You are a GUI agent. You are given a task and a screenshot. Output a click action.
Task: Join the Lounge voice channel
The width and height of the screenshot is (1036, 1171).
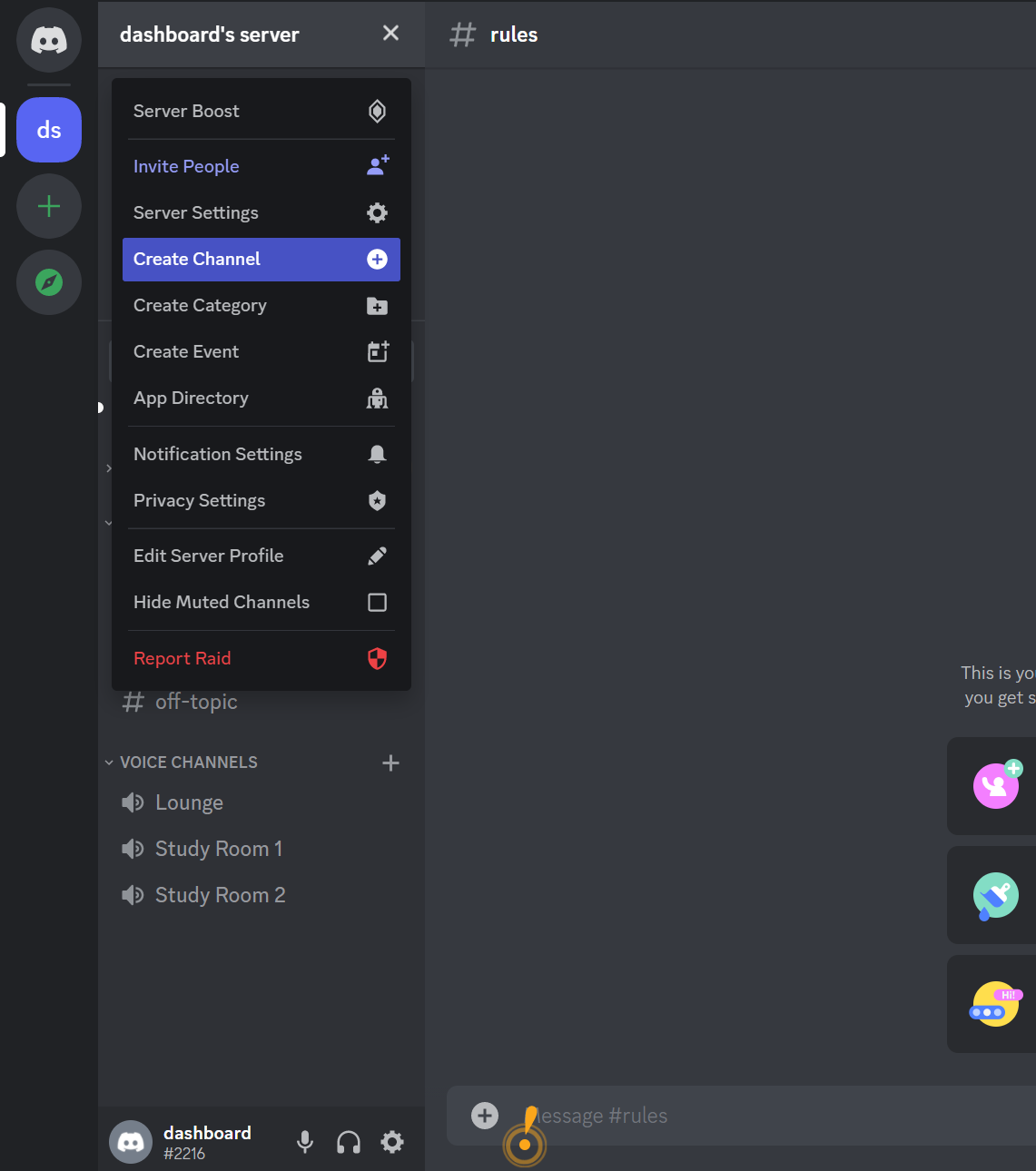pyautogui.click(x=261, y=802)
